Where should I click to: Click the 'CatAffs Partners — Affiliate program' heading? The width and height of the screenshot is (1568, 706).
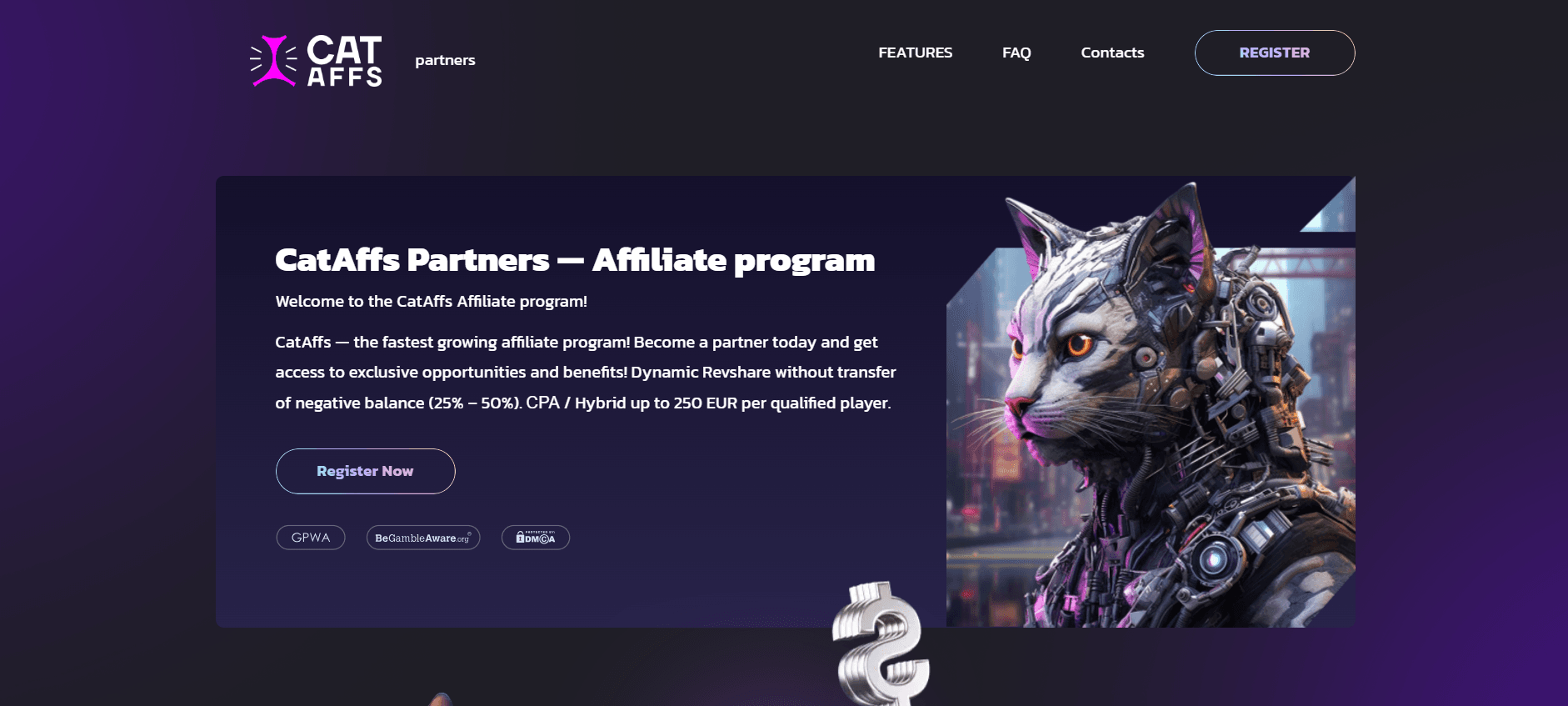pyautogui.click(x=575, y=260)
